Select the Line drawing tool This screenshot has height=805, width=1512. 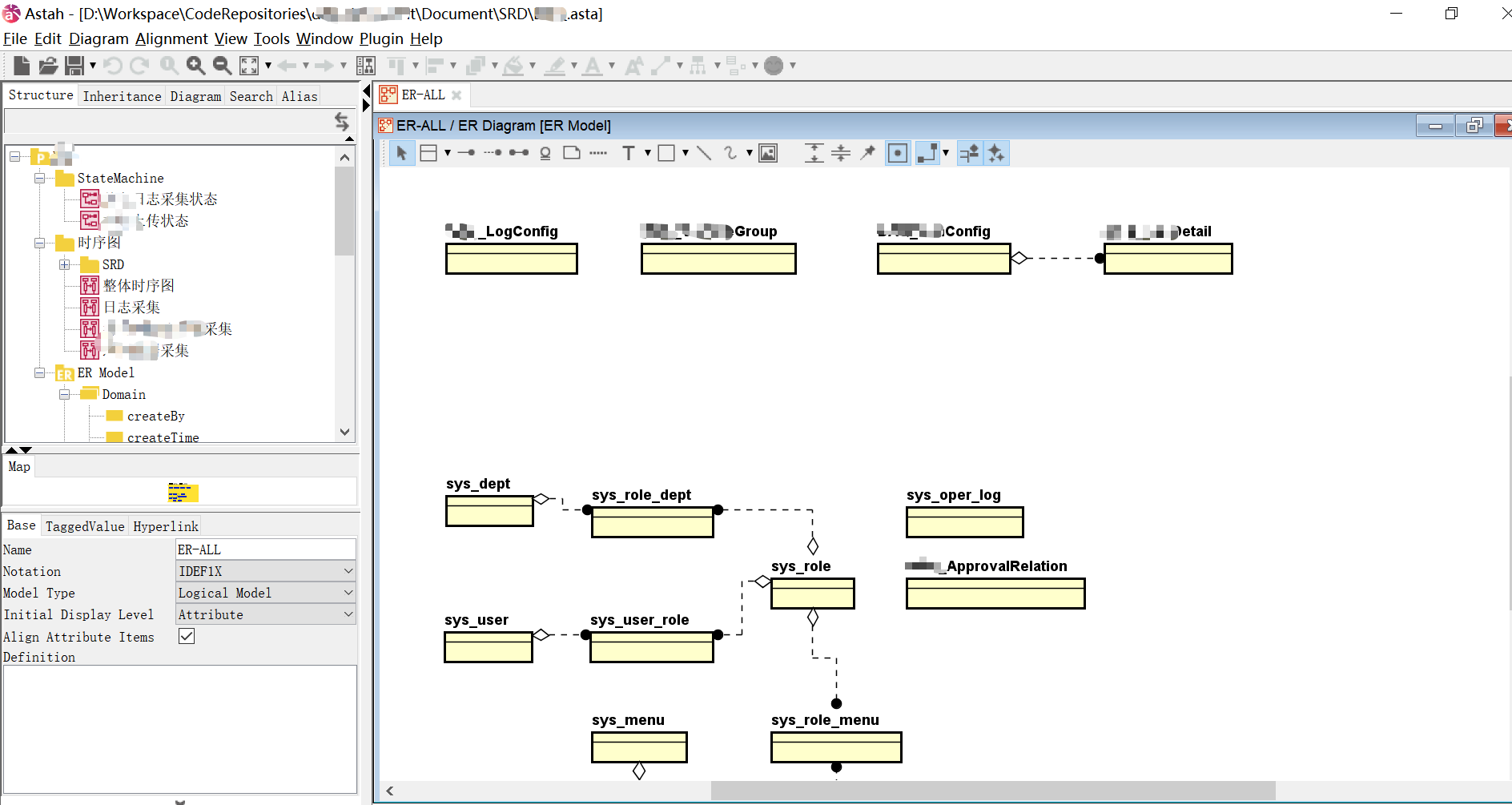(x=704, y=153)
